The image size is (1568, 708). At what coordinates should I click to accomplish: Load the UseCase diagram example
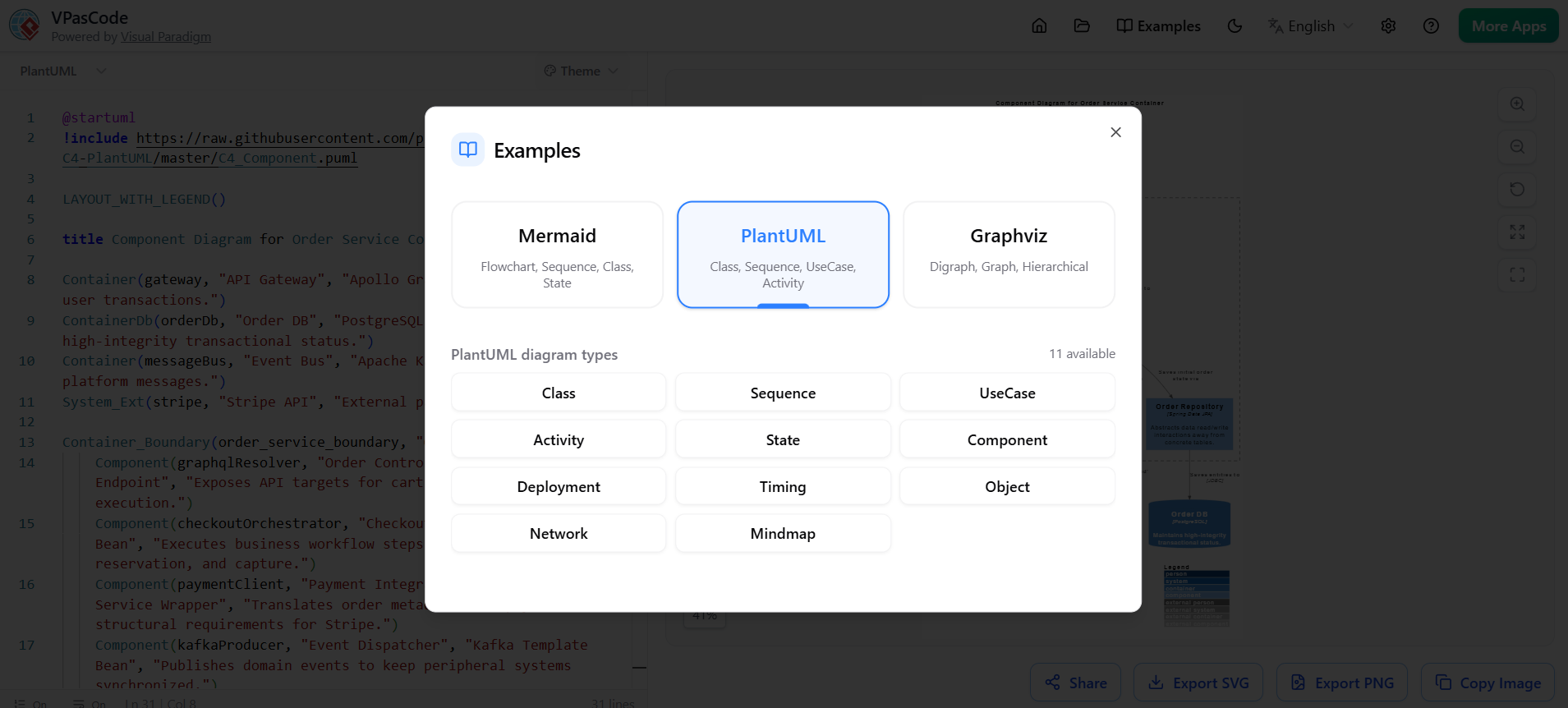[1007, 393]
